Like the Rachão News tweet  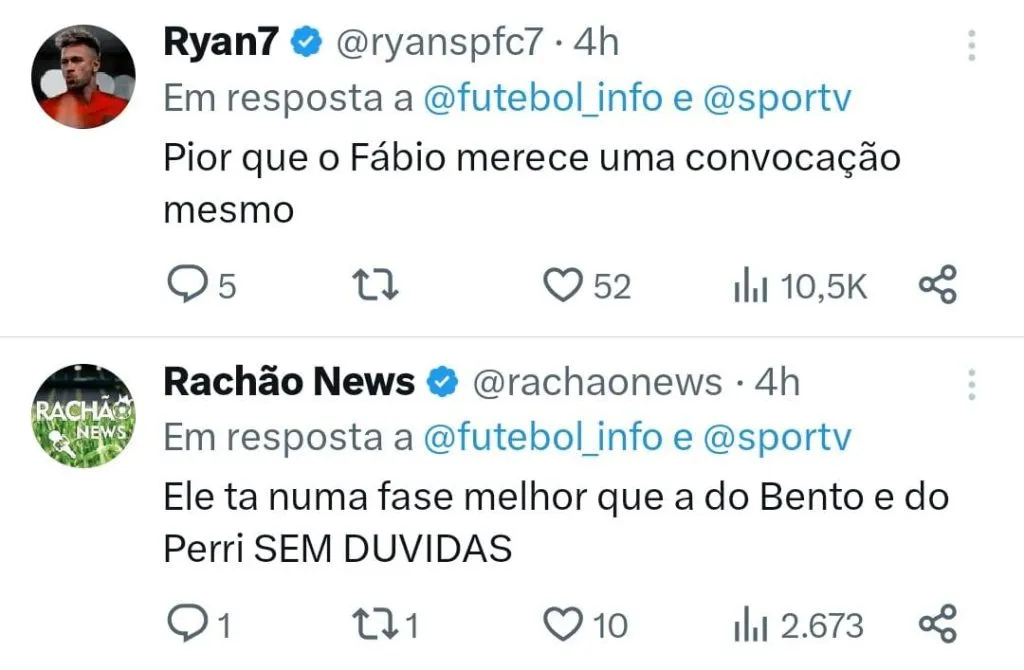point(562,625)
